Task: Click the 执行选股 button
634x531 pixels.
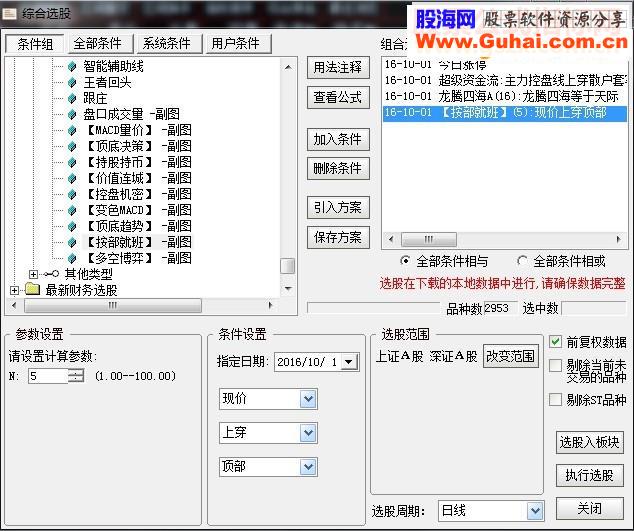Action: point(590,475)
